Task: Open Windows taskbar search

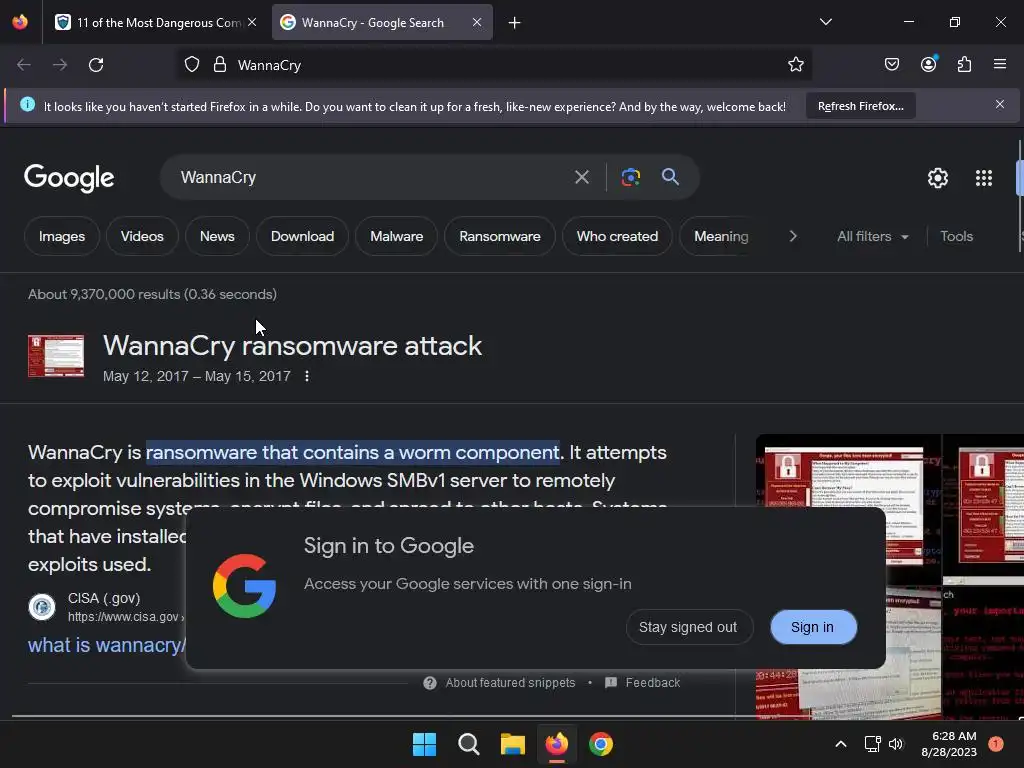Action: (x=468, y=744)
